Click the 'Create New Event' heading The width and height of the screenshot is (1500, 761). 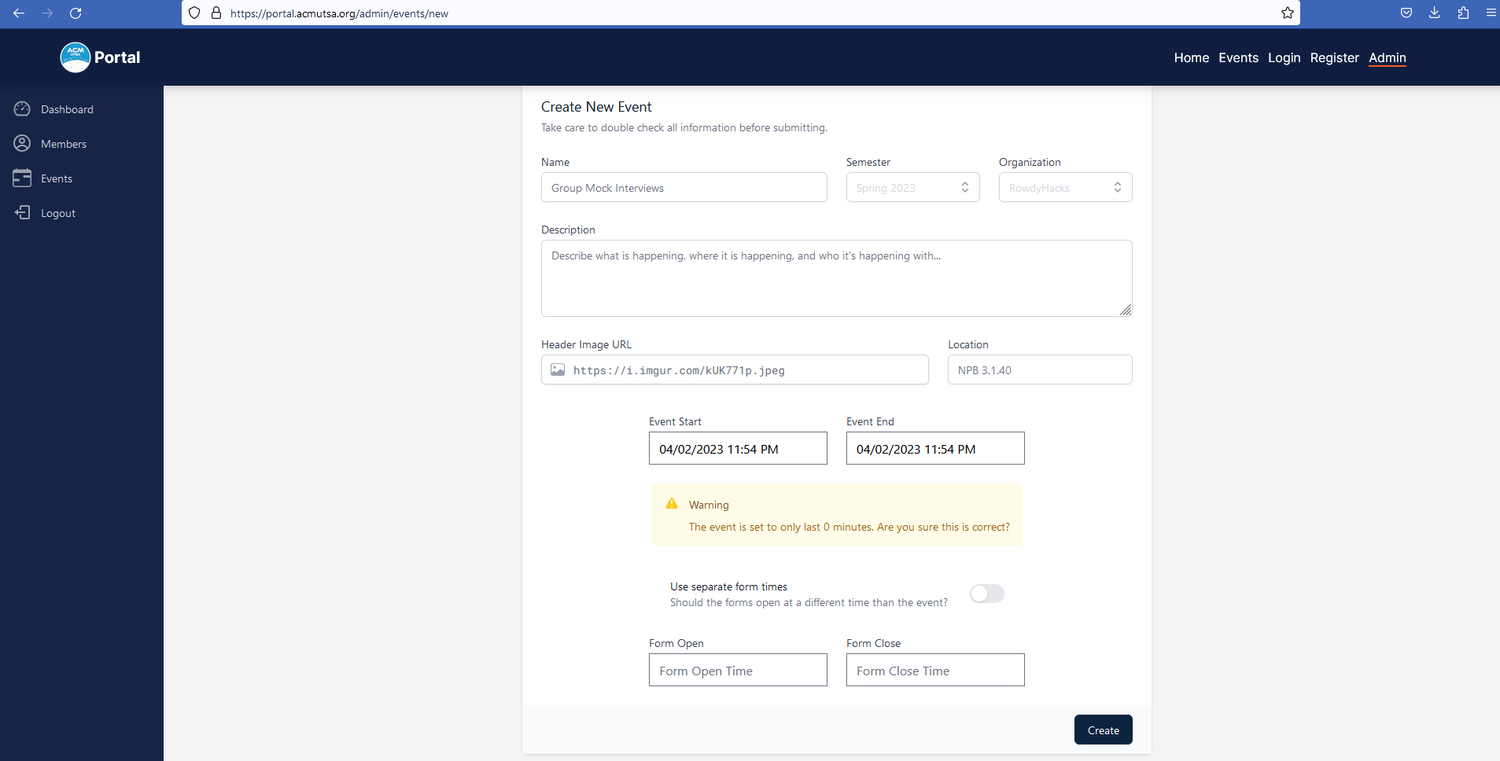(x=596, y=107)
